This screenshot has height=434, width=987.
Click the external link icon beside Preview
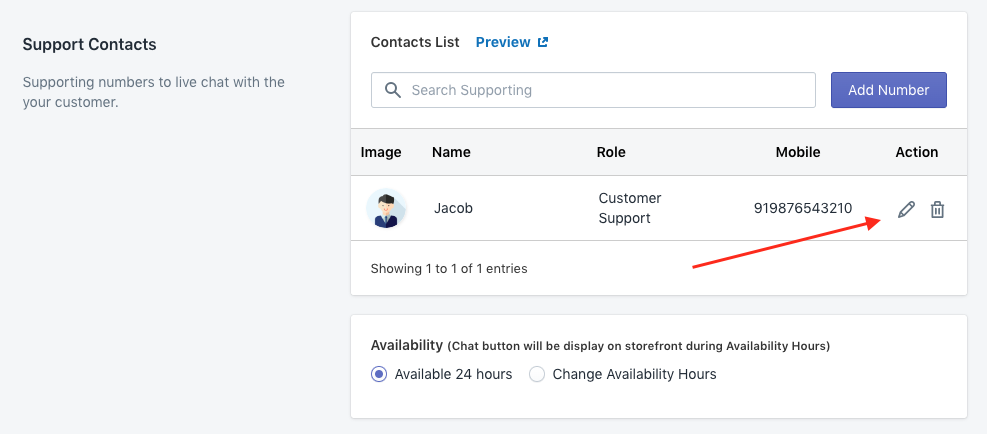(543, 42)
